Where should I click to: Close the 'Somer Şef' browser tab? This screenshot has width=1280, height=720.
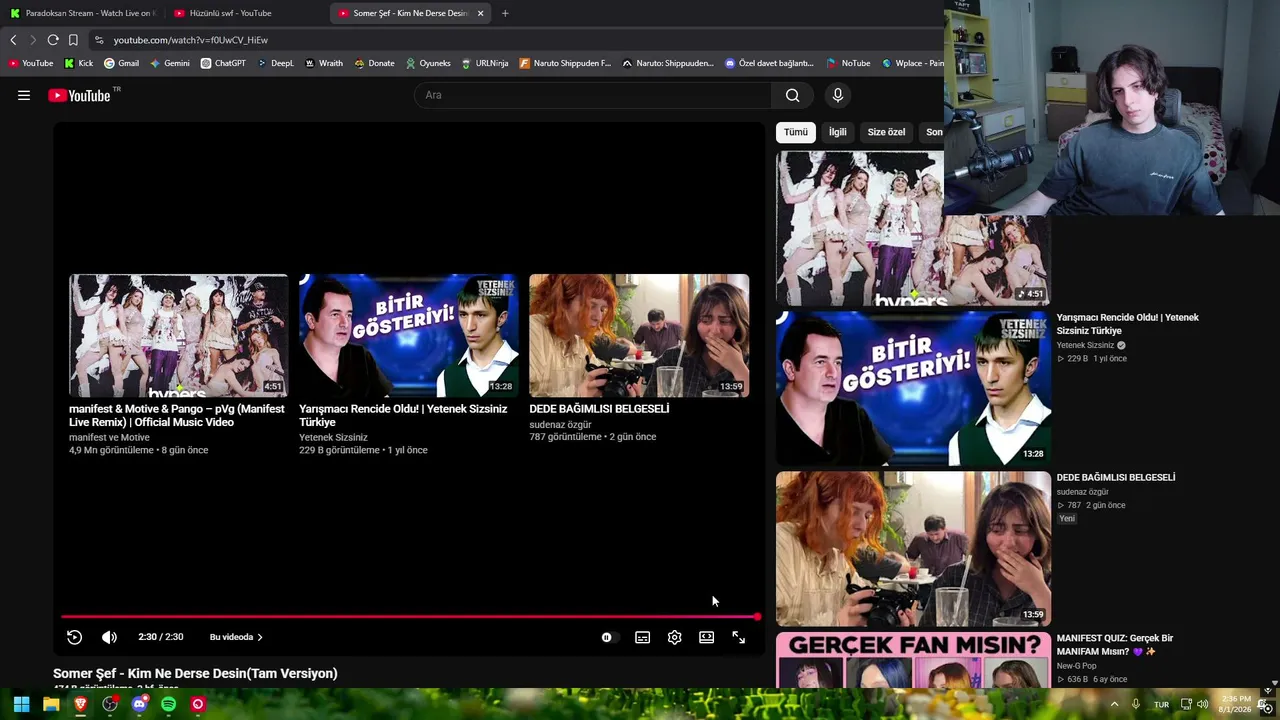click(x=480, y=13)
